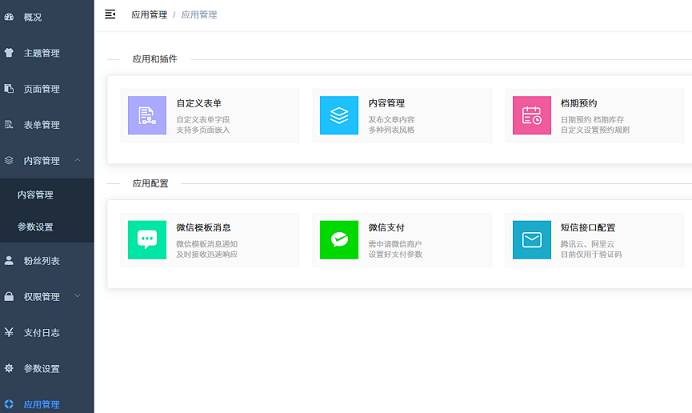Select the 参数设置 submenu item under 内容管理
The width and height of the screenshot is (692, 413).
pos(36,227)
